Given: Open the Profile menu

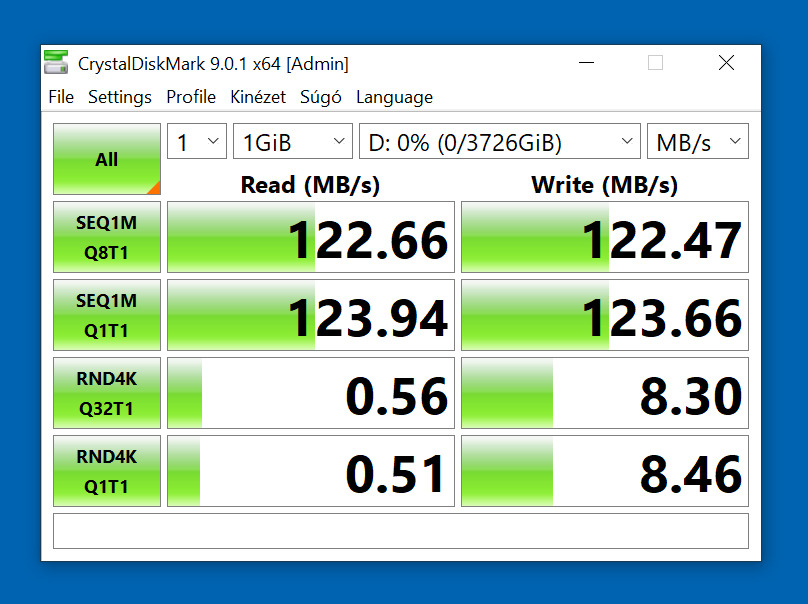Looking at the screenshot, I should 191,97.
